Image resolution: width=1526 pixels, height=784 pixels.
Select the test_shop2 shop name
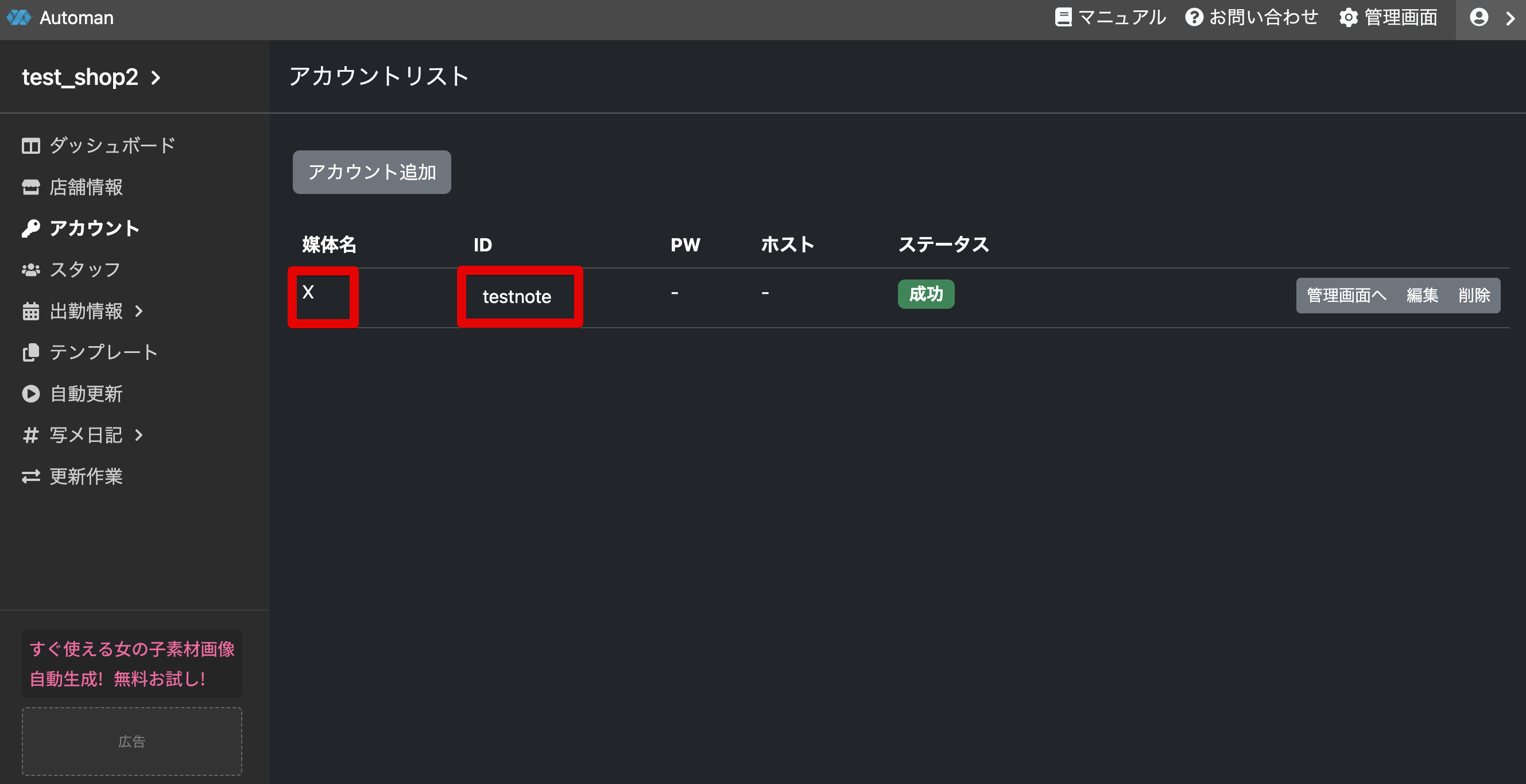pyautogui.click(x=80, y=77)
